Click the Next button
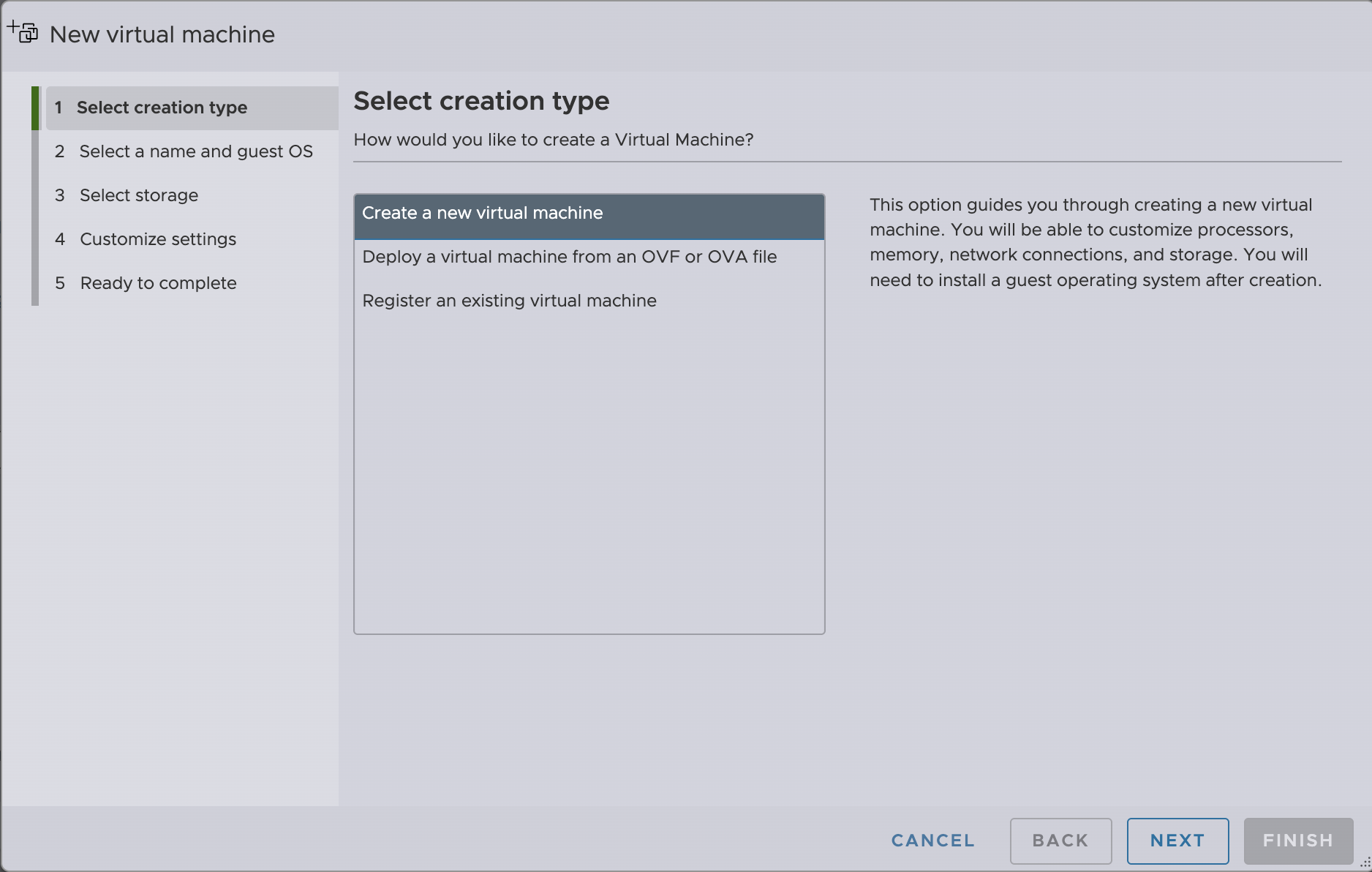The image size is (1372, 872). [x=1177, y=841]
